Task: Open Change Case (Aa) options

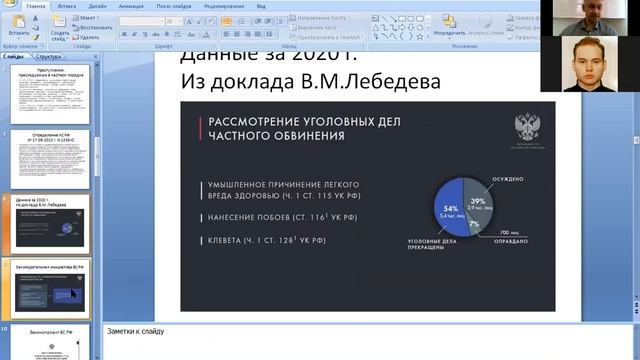Action: pyautogui.click(x=191, y=35)
